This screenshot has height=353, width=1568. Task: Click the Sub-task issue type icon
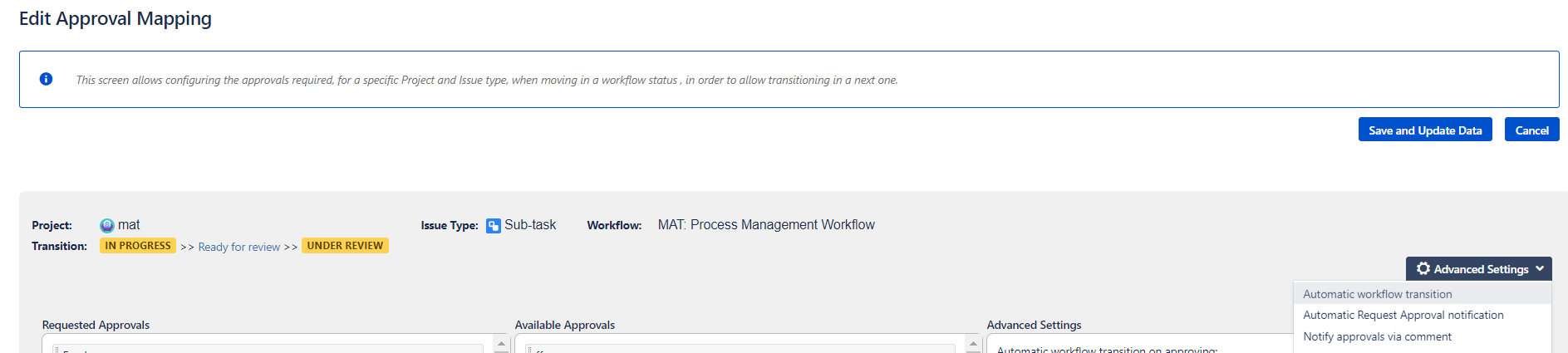(494, 226)
